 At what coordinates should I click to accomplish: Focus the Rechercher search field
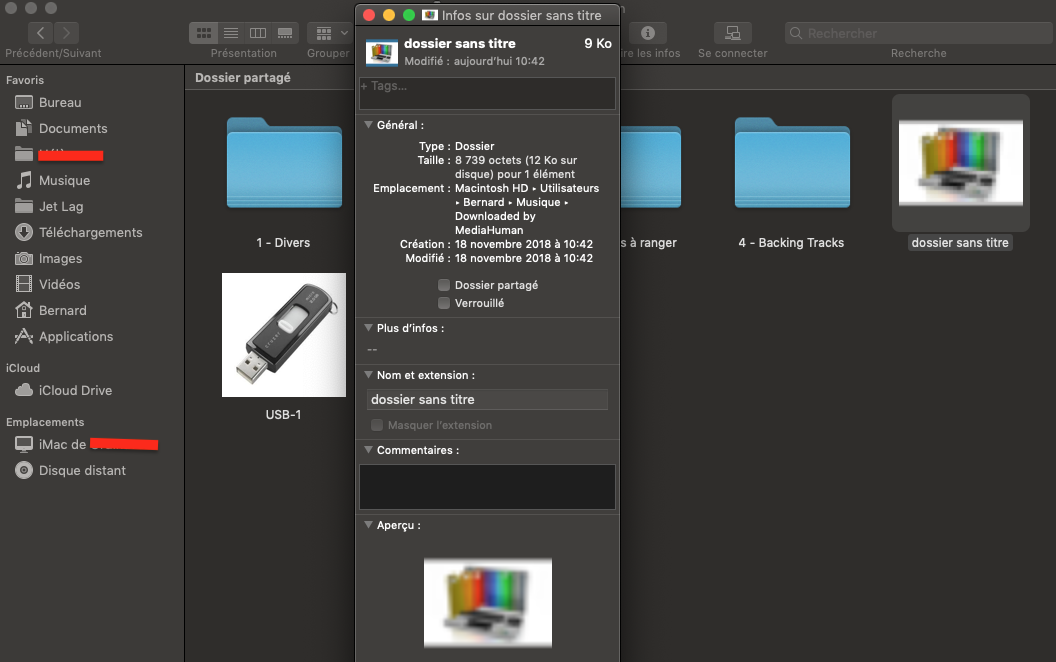coord(919,33)
